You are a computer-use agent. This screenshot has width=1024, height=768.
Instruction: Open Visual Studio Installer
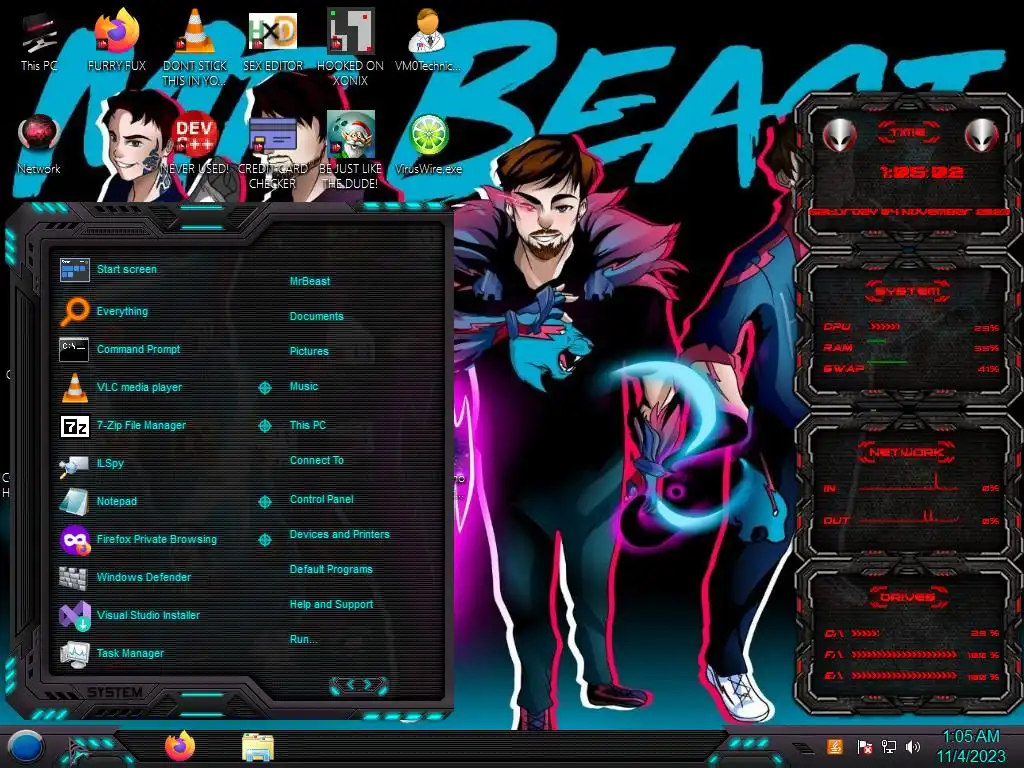129,615
